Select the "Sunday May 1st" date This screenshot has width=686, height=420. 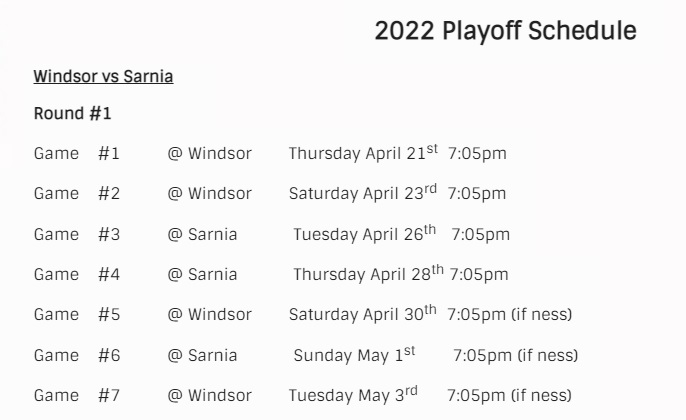coord(354,355)
